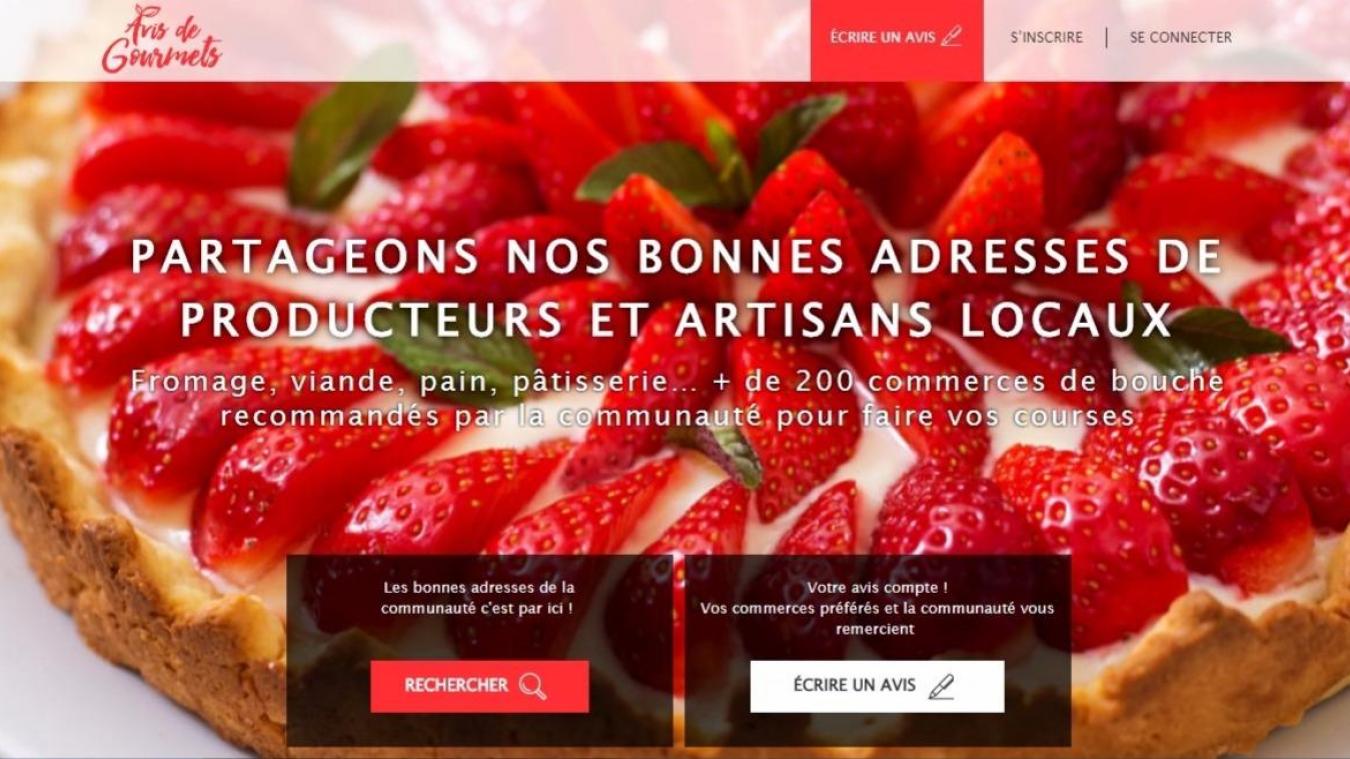The image size is (1350, 759).
Task: Click the Vos commerces préférés text line
Action: [x=877, y=608]
